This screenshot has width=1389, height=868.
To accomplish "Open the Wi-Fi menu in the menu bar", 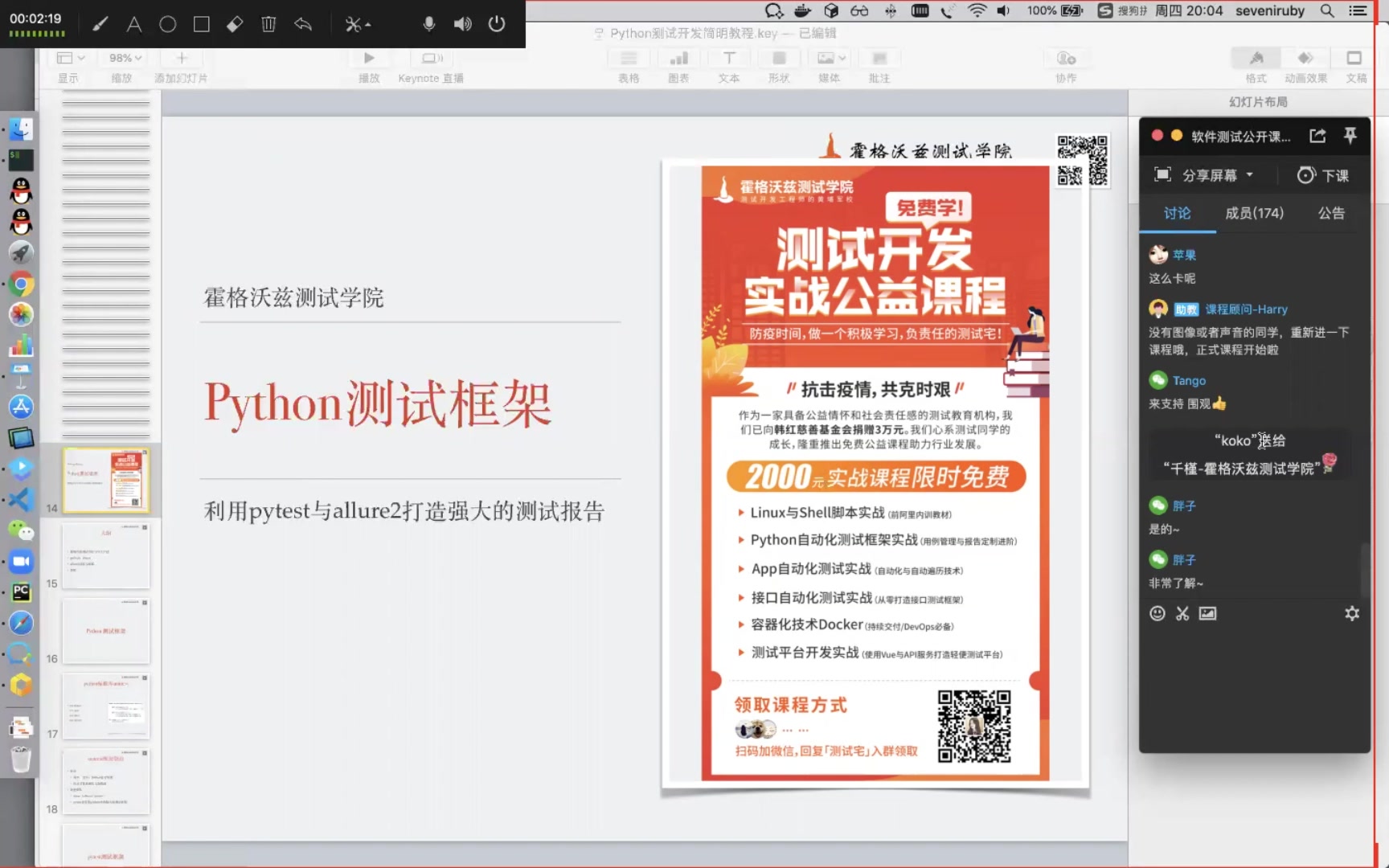I will tap(977, 10).
